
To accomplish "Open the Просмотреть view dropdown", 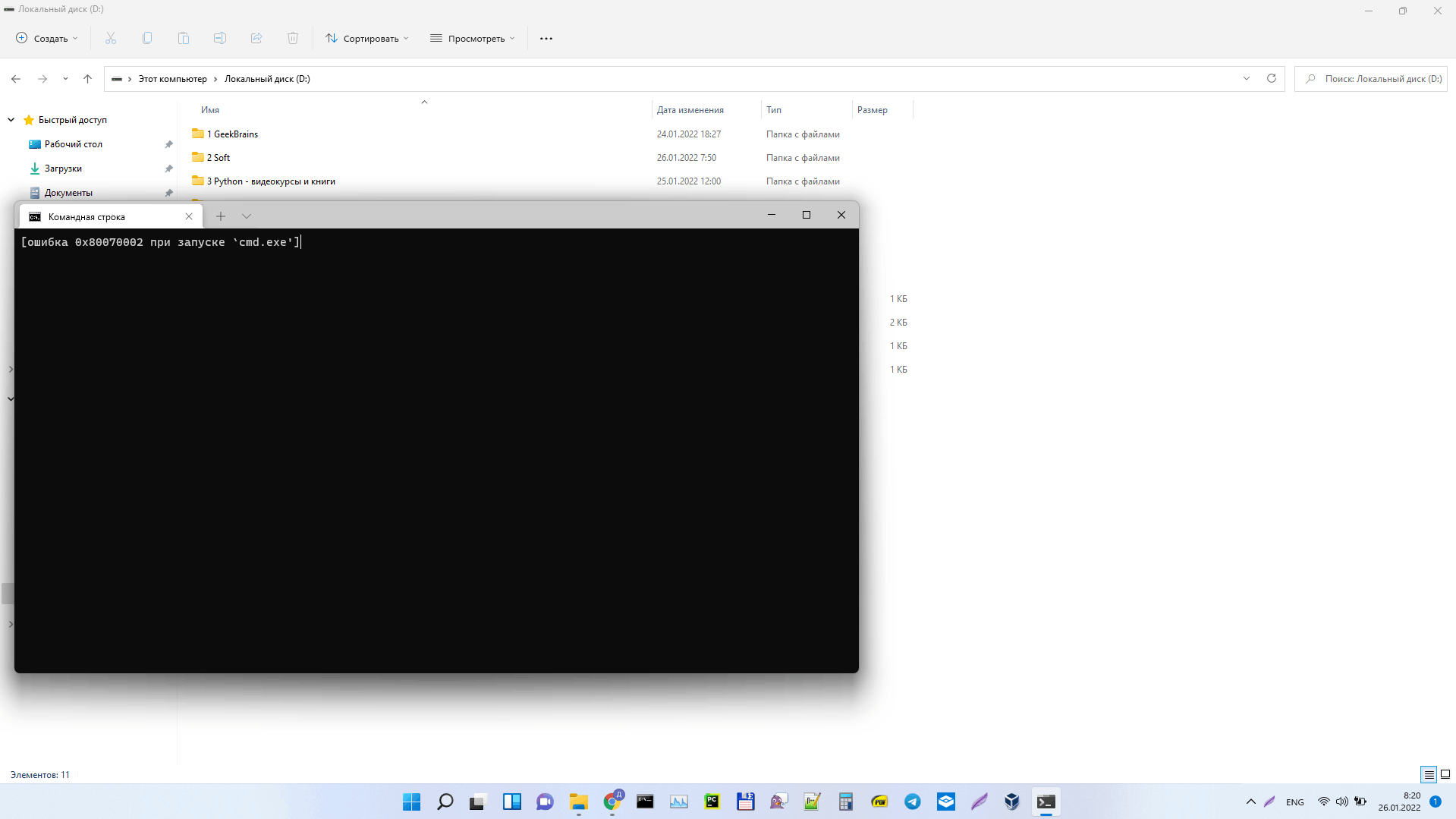I will [473, 38].
